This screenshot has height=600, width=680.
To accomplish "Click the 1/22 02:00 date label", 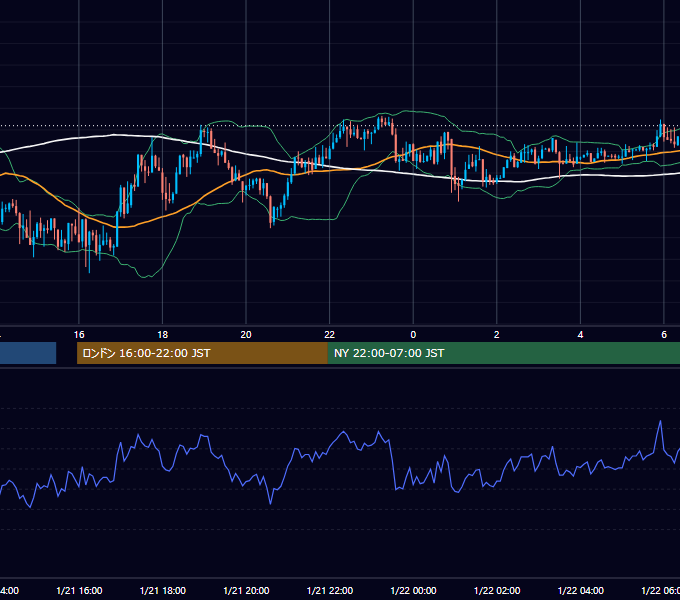I will [497, 590].
